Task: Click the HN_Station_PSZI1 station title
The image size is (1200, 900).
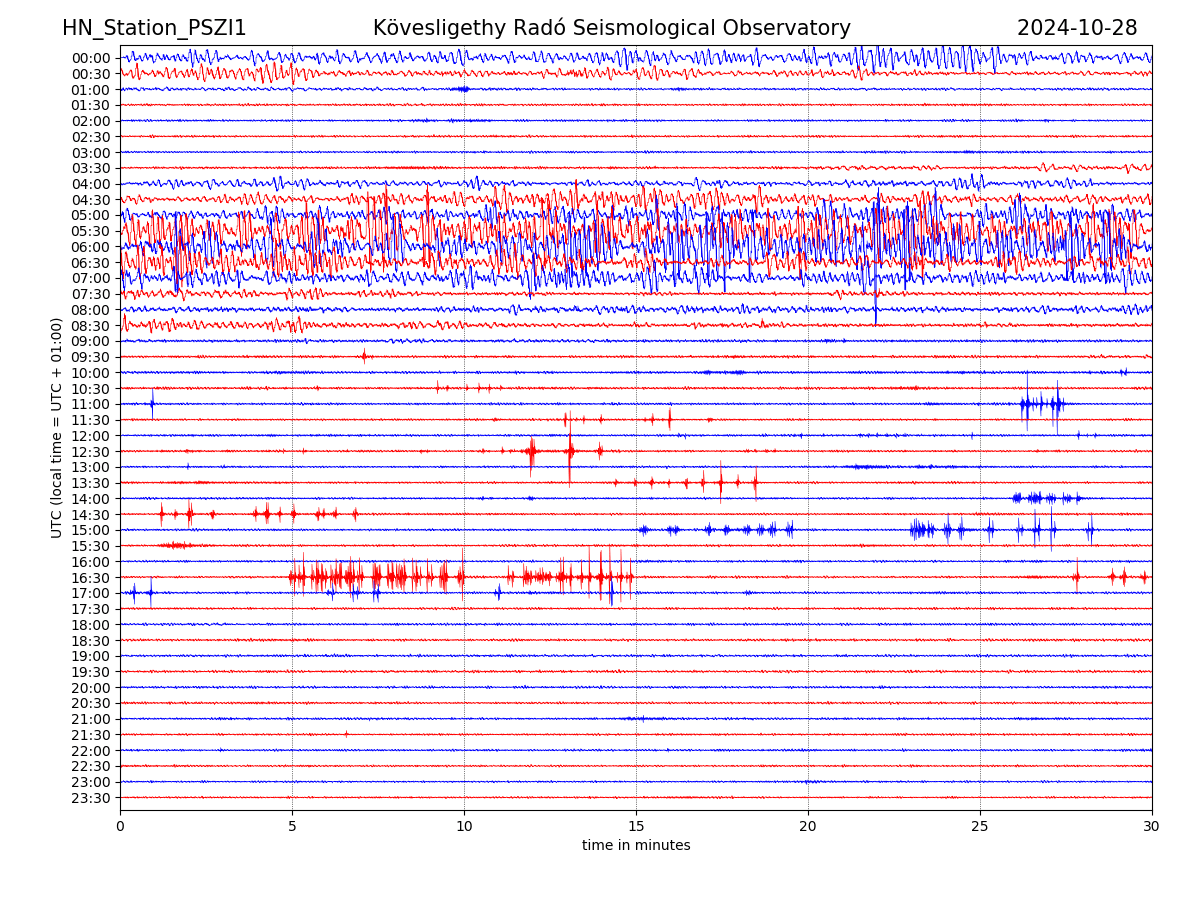Action: click(x=154, y=28)
